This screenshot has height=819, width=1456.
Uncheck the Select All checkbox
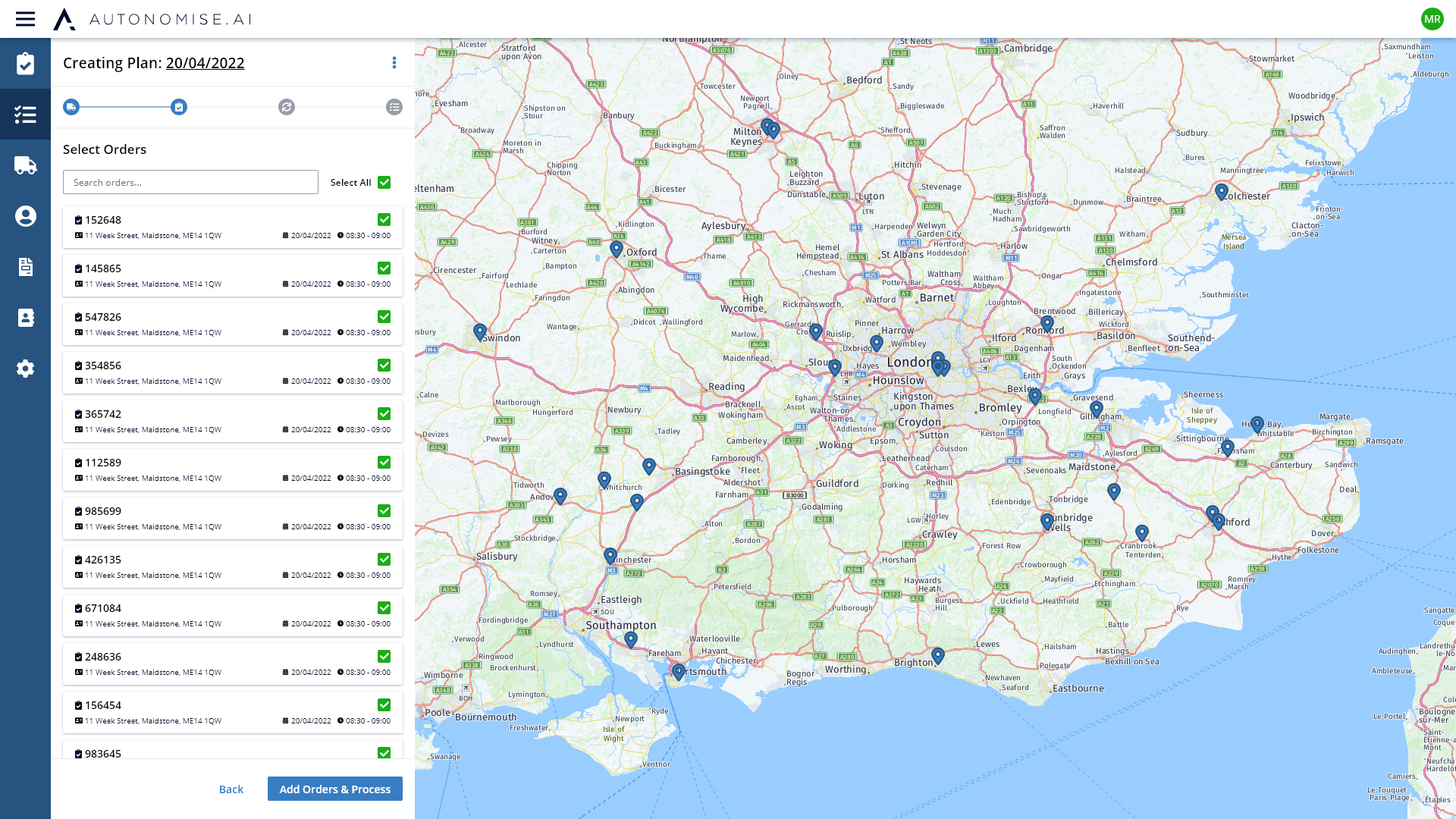[x=384, y=182]
